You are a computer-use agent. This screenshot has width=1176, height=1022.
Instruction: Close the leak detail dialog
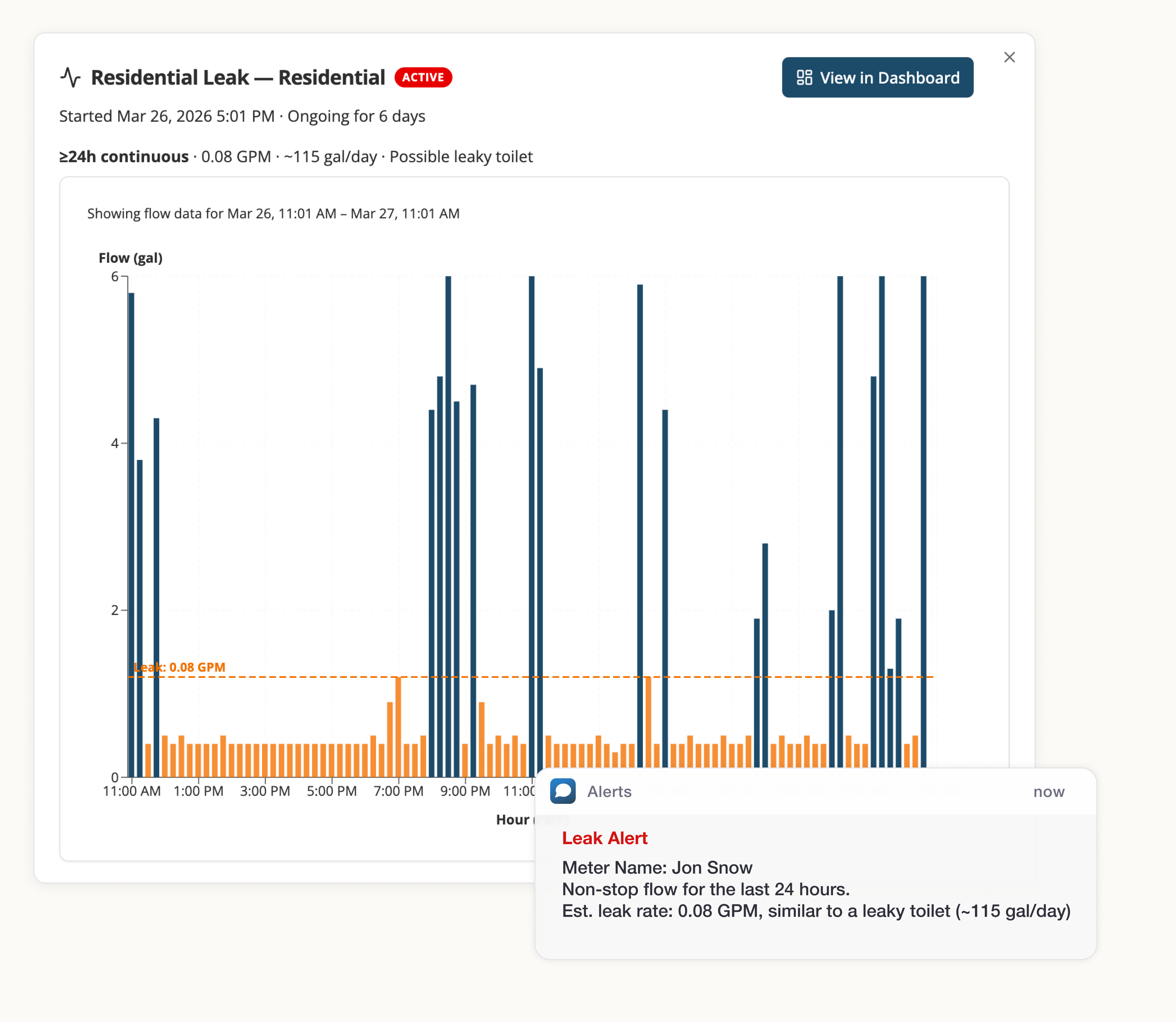point(1009,58)
